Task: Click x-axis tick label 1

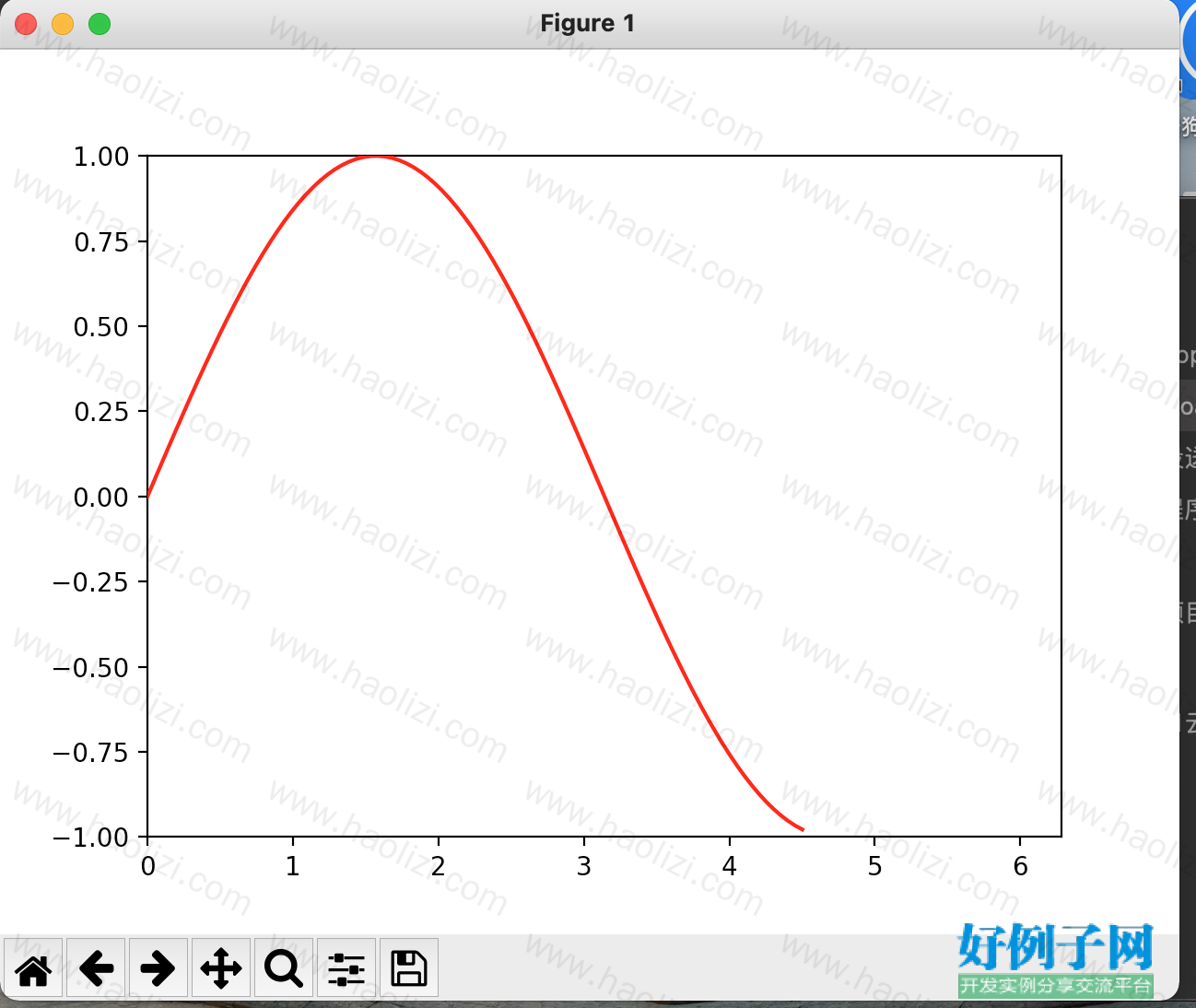Action: click(x=293, y=866)
